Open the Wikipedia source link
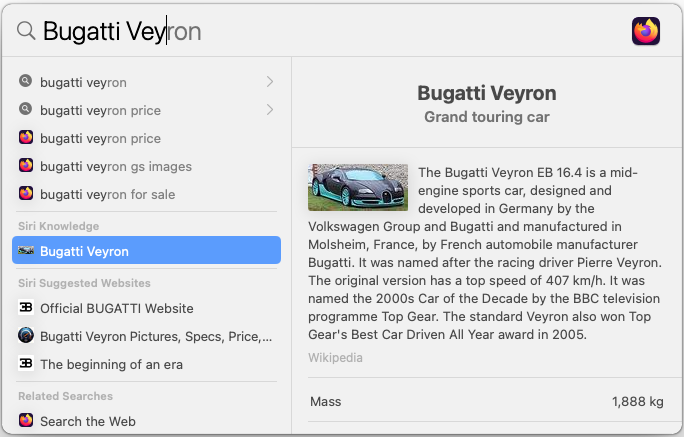The width and height of the screenshot is (684, 437). 335,358
